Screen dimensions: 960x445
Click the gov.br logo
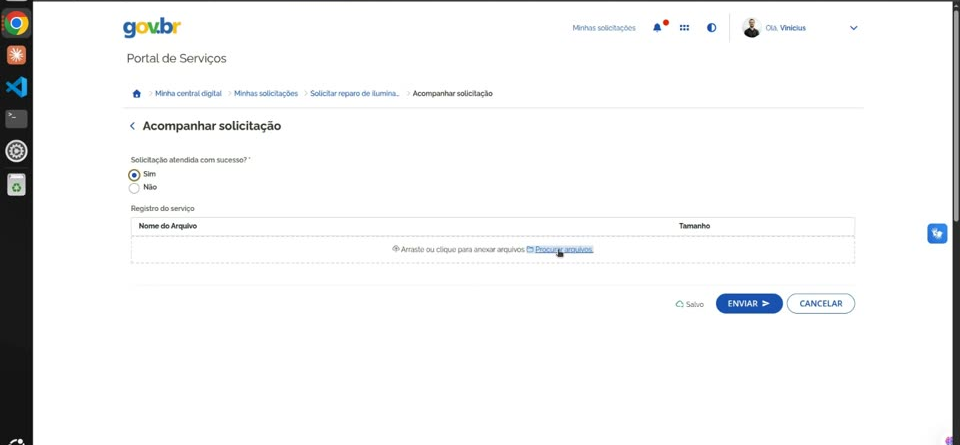[152, 28]
